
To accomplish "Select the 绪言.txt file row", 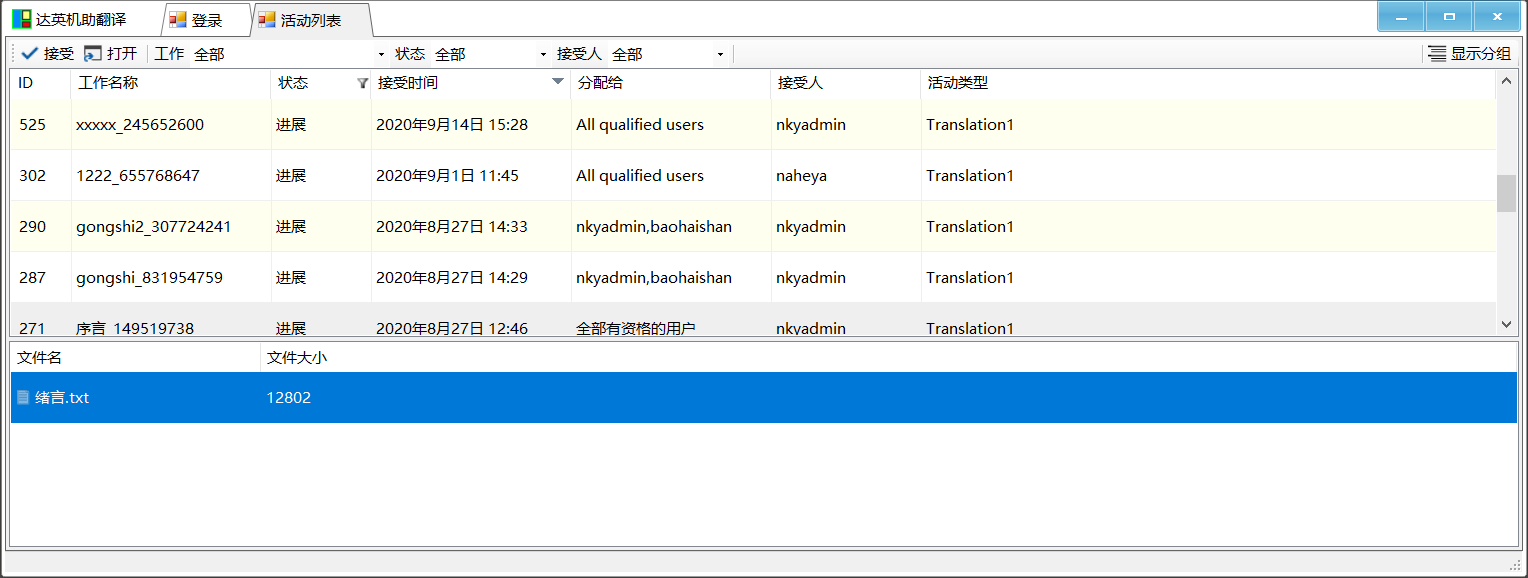I will tap(764, 398).
